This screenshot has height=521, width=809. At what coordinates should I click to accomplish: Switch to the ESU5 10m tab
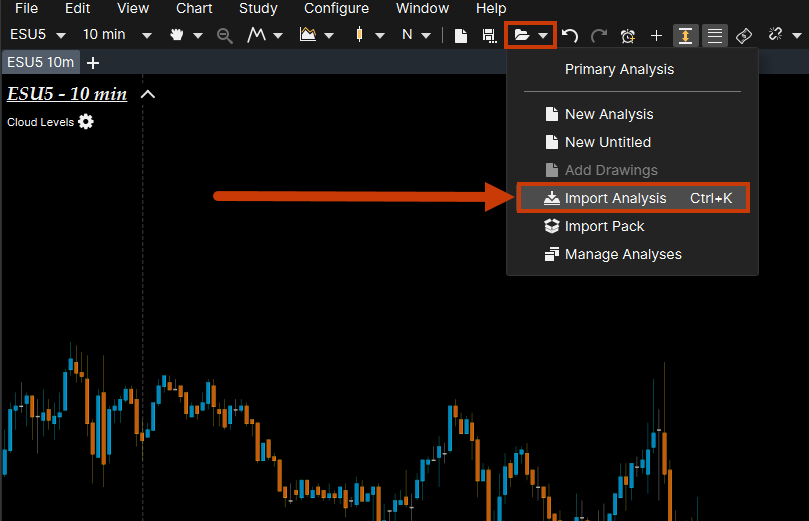40,62
